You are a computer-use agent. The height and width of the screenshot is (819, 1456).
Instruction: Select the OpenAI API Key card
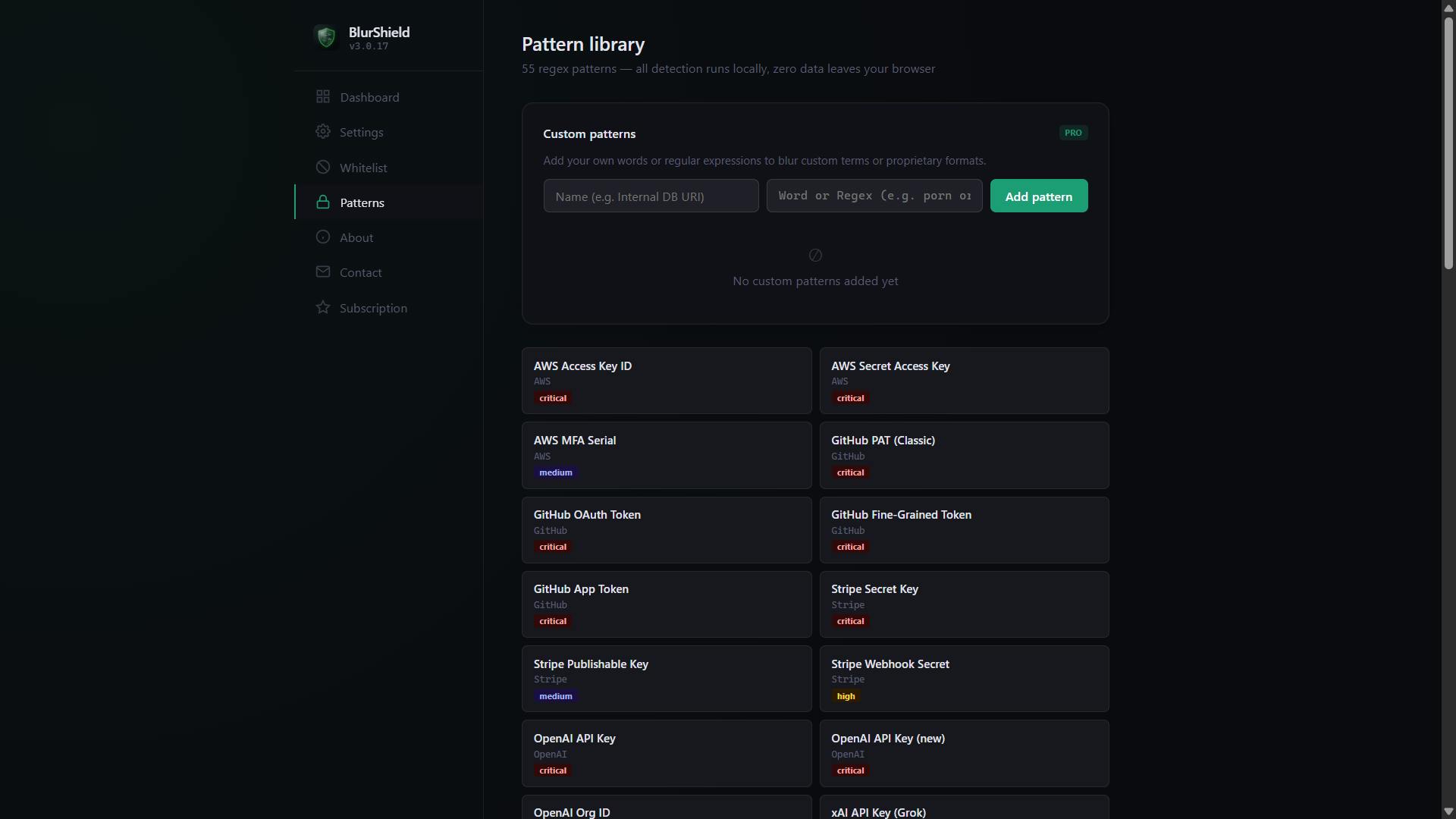point(667,754)
